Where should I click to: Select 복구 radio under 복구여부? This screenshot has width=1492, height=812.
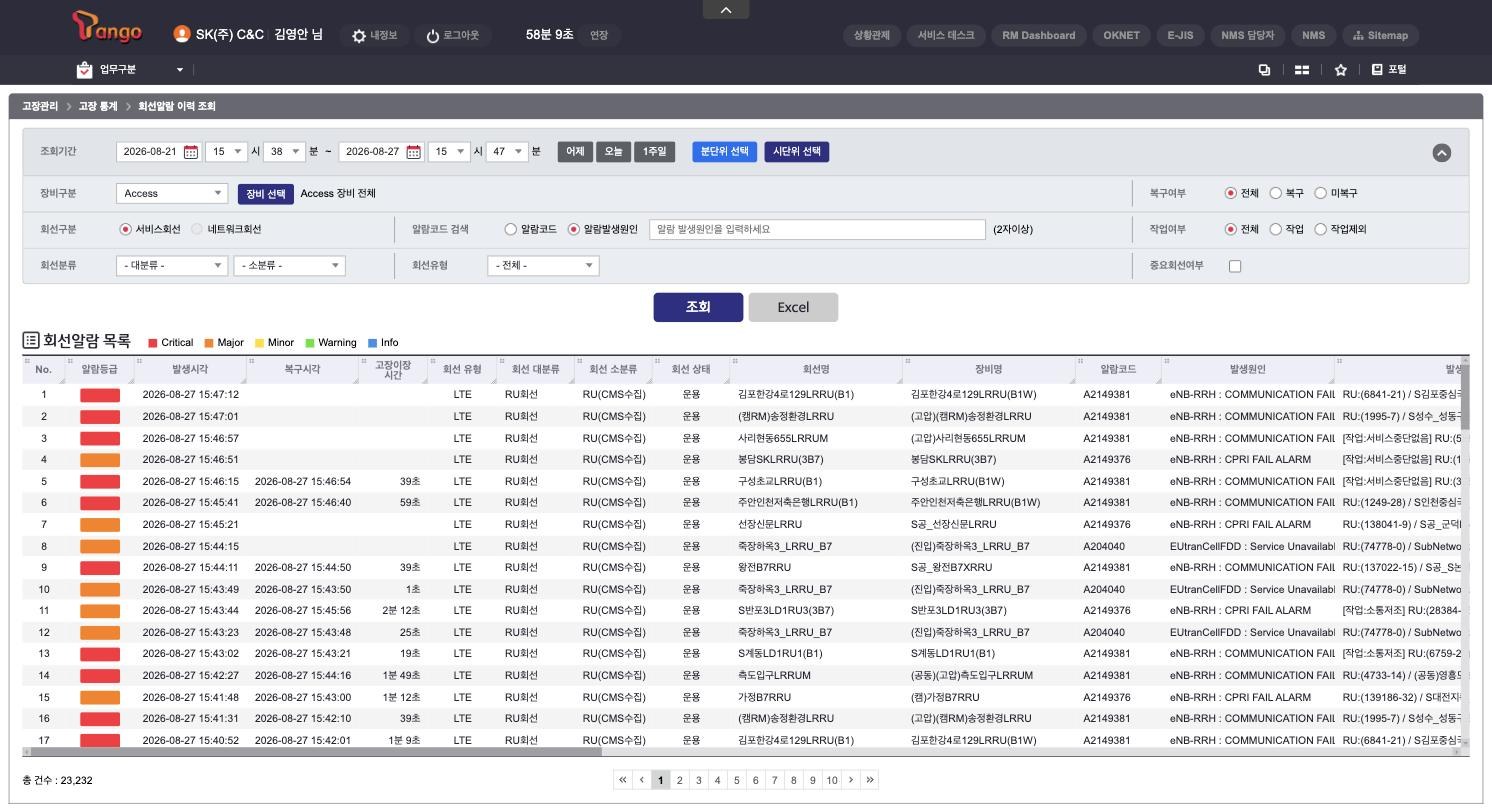[x=1276, y=193]
